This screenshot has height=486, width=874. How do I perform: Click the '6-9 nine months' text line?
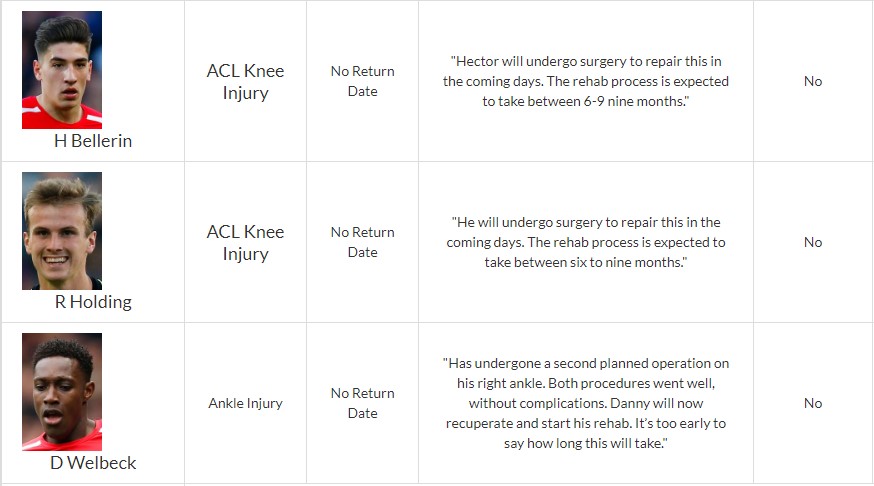tap(586, 101)
